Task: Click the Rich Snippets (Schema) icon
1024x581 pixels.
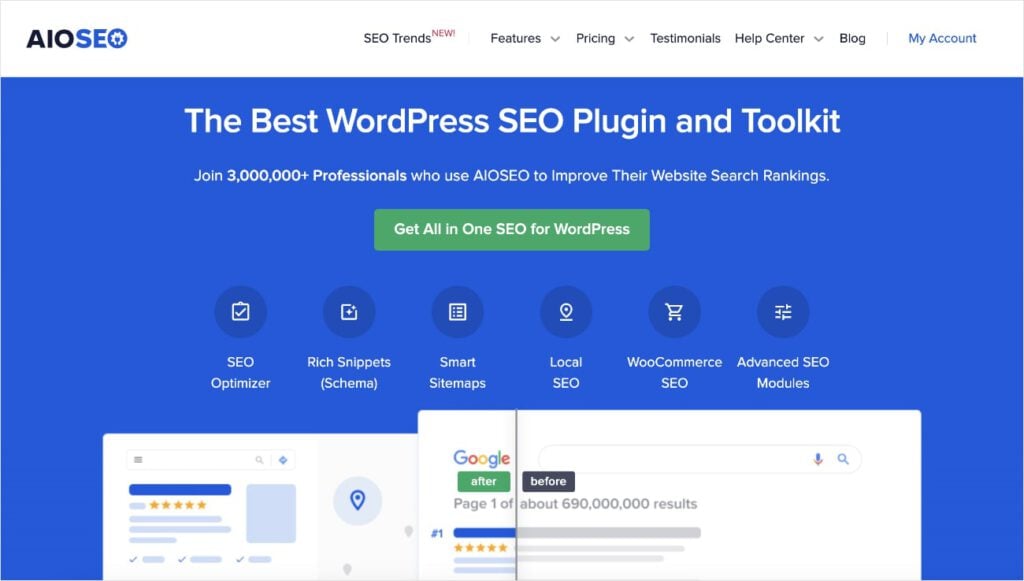Action: pos(349,311)
